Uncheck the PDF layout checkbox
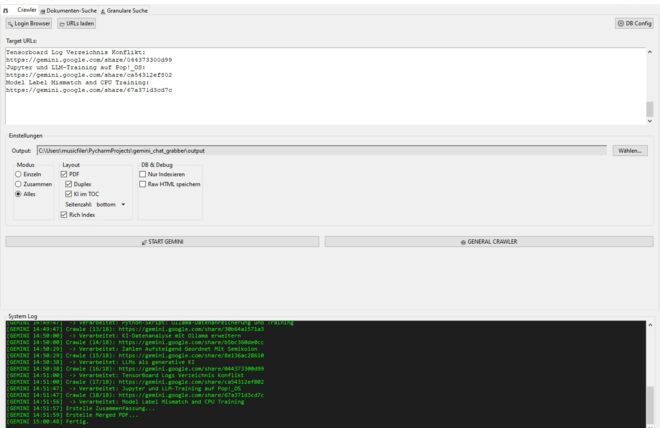This screenshot has width=660, height=428. click(63, 174)
